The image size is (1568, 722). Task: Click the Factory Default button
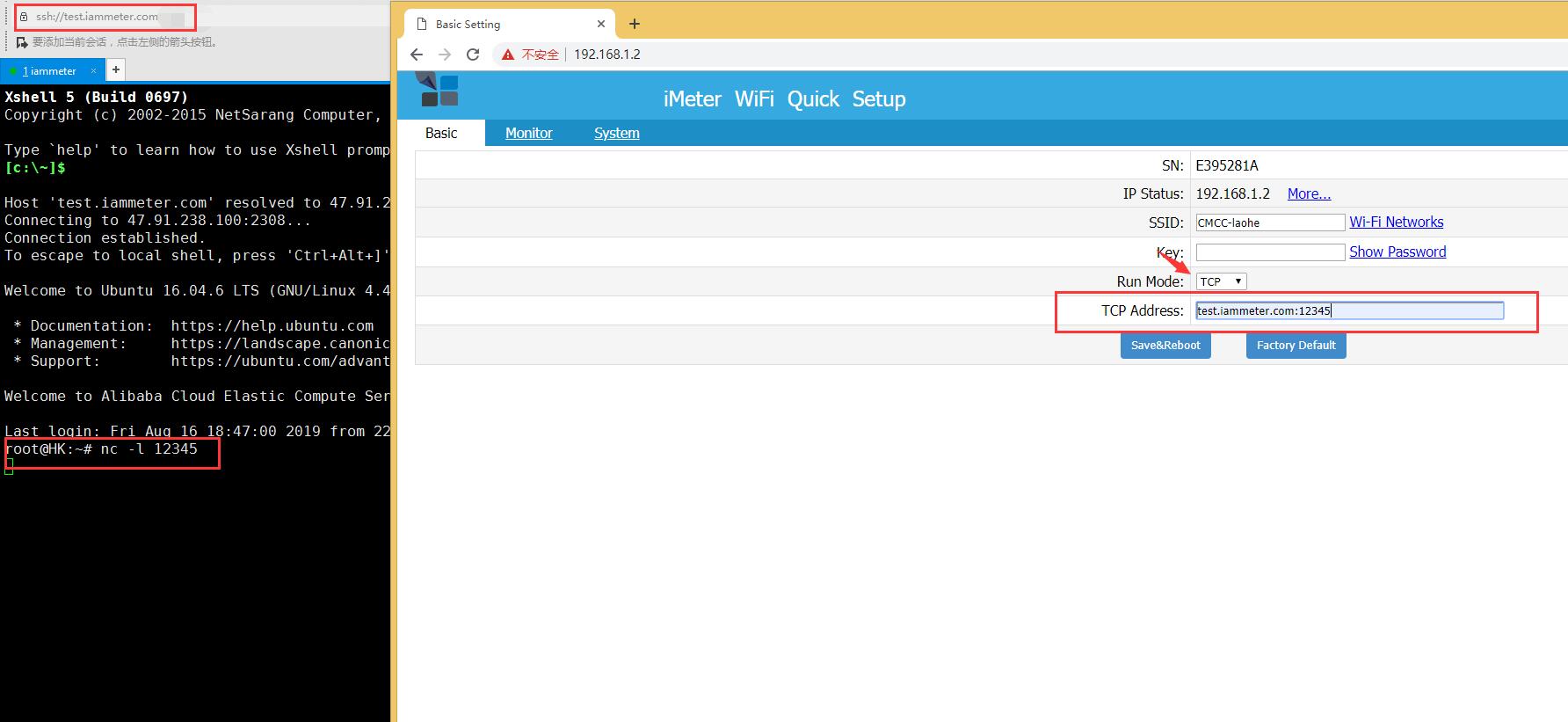1296,346
